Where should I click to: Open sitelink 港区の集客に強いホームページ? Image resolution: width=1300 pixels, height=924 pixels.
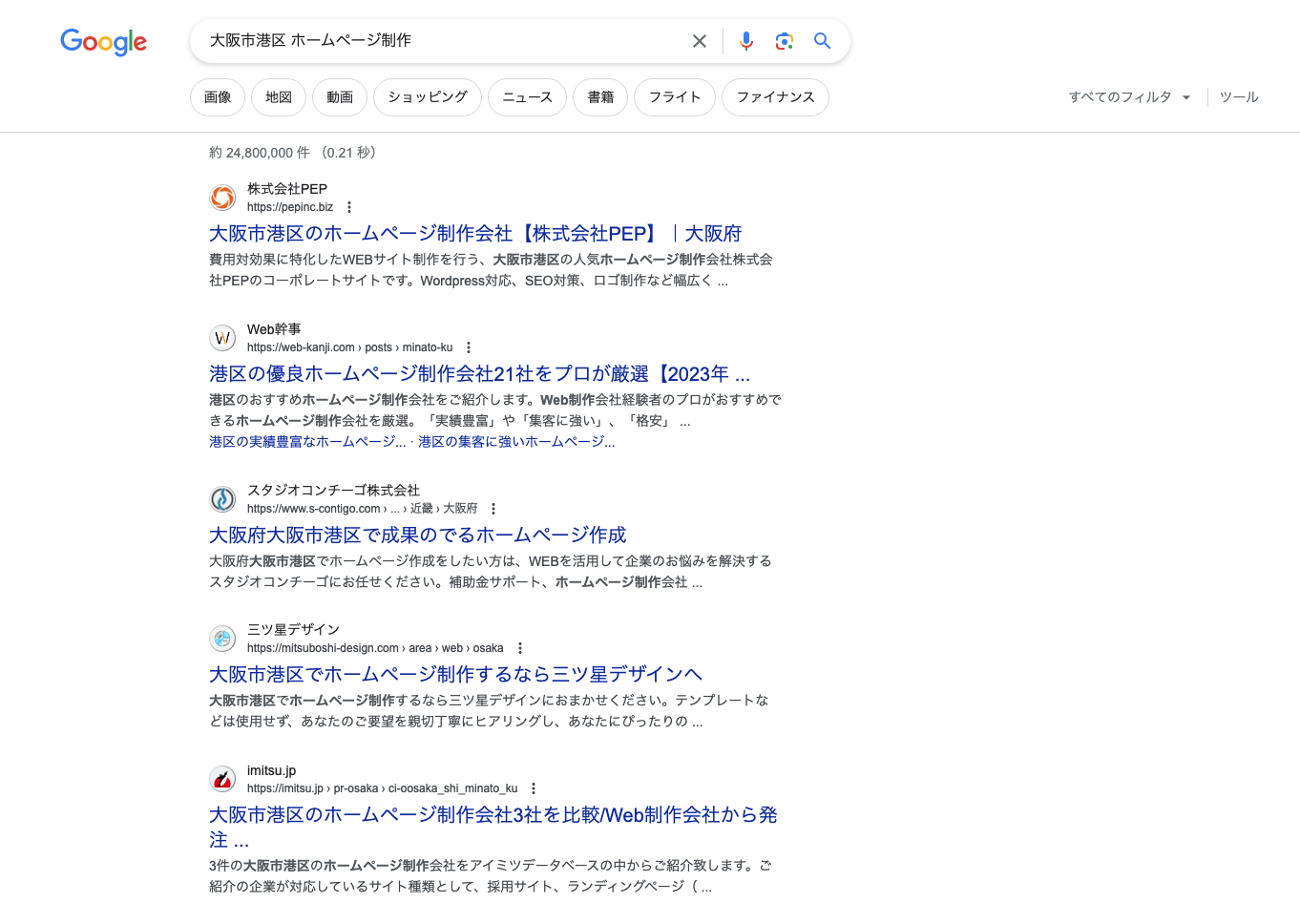click(x=516, y=442)
